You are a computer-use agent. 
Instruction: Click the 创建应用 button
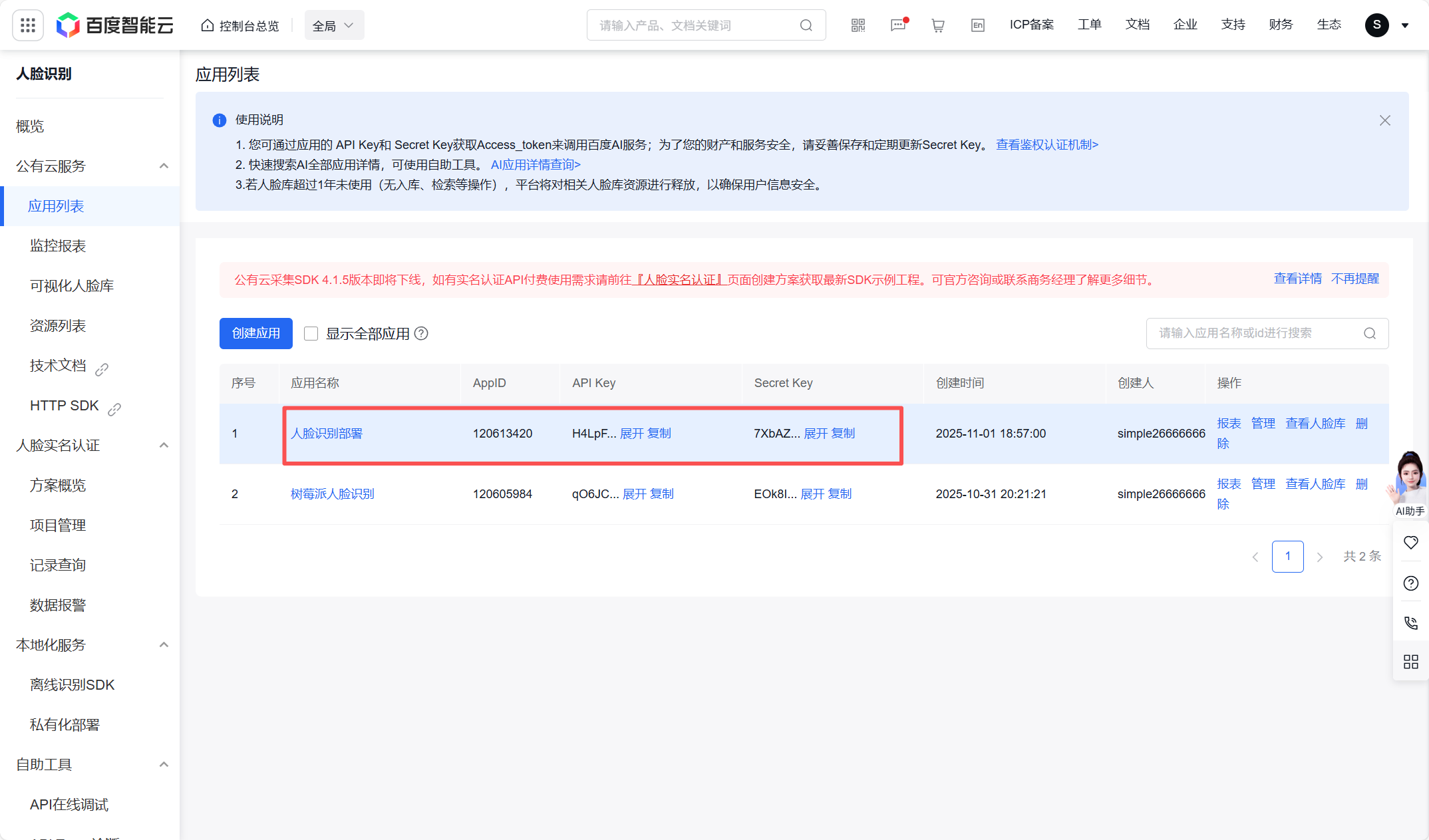(x=255, y=333)
